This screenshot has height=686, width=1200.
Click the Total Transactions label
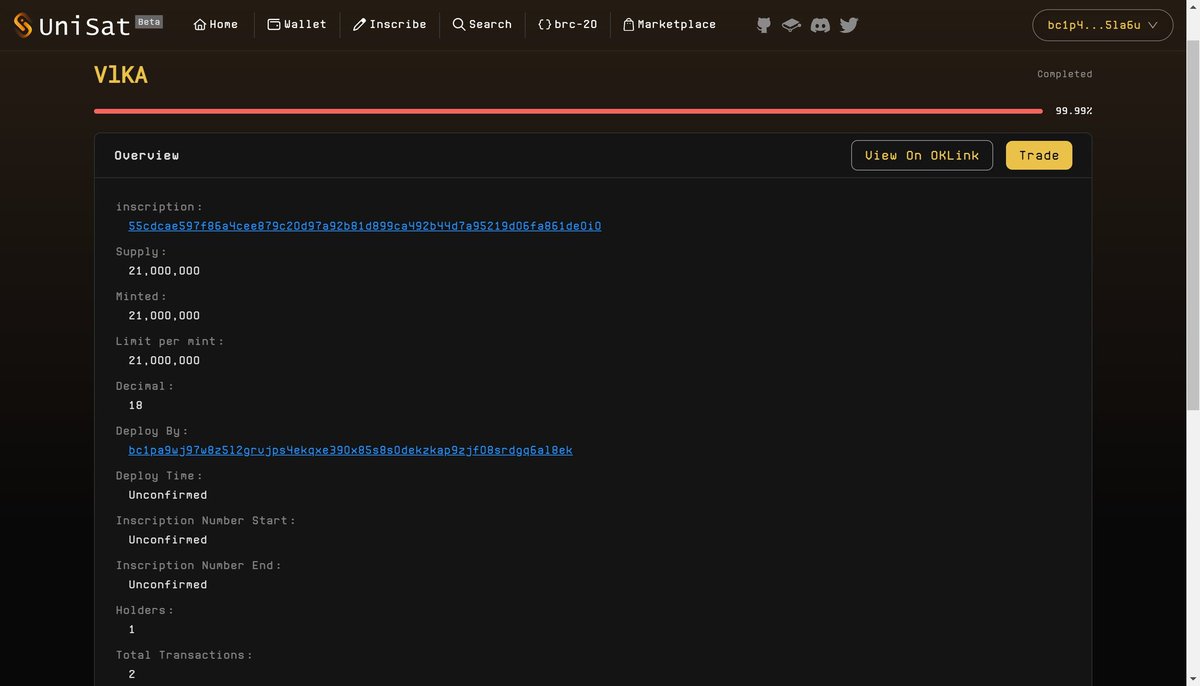185,655
